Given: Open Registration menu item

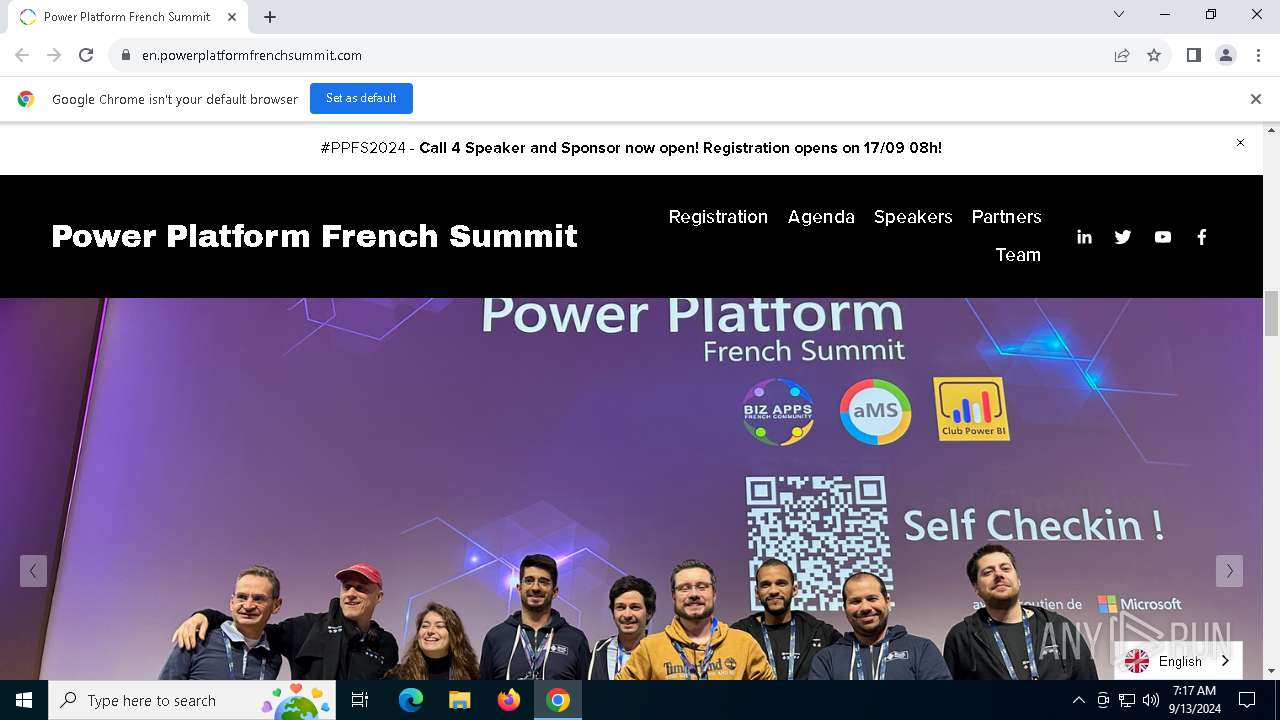Looking at the screenshot, I should [718, 217].
